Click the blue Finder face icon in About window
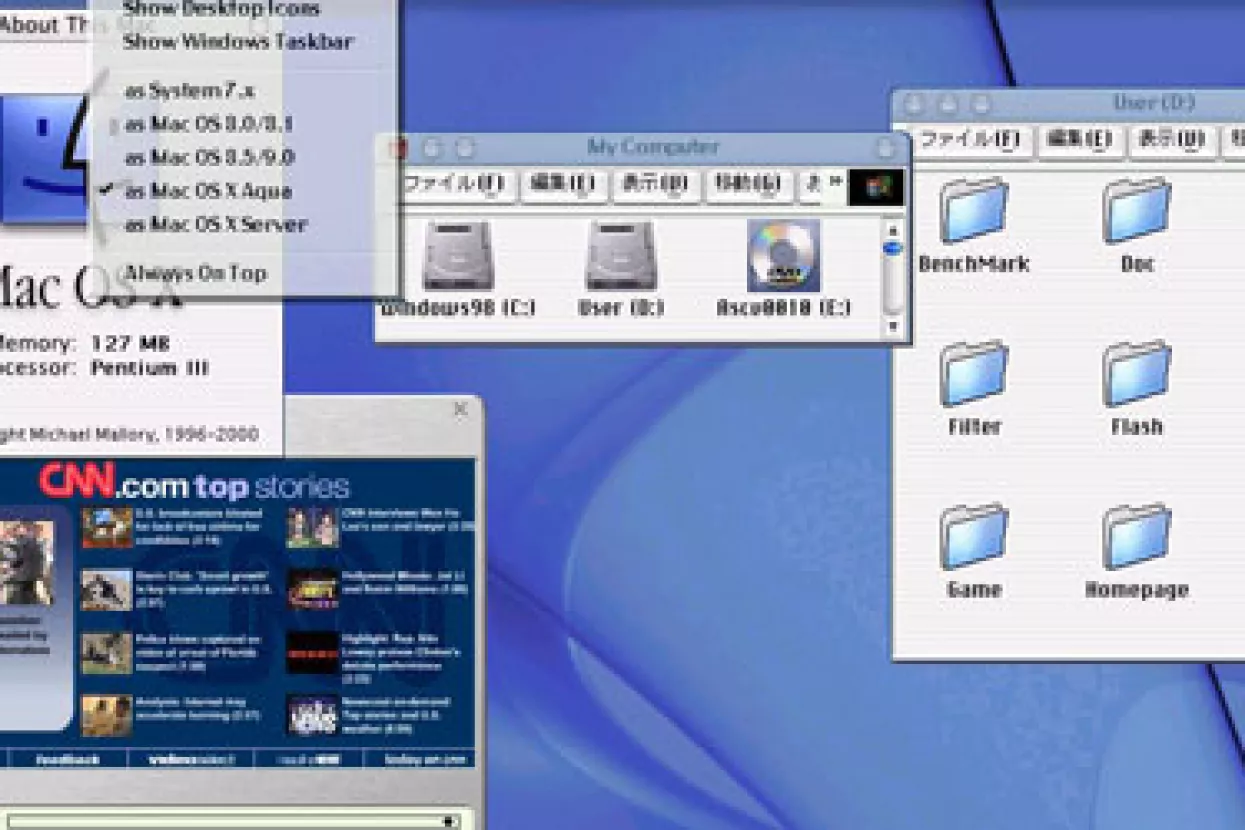The image size is (1245, 830). pos(45,158)
